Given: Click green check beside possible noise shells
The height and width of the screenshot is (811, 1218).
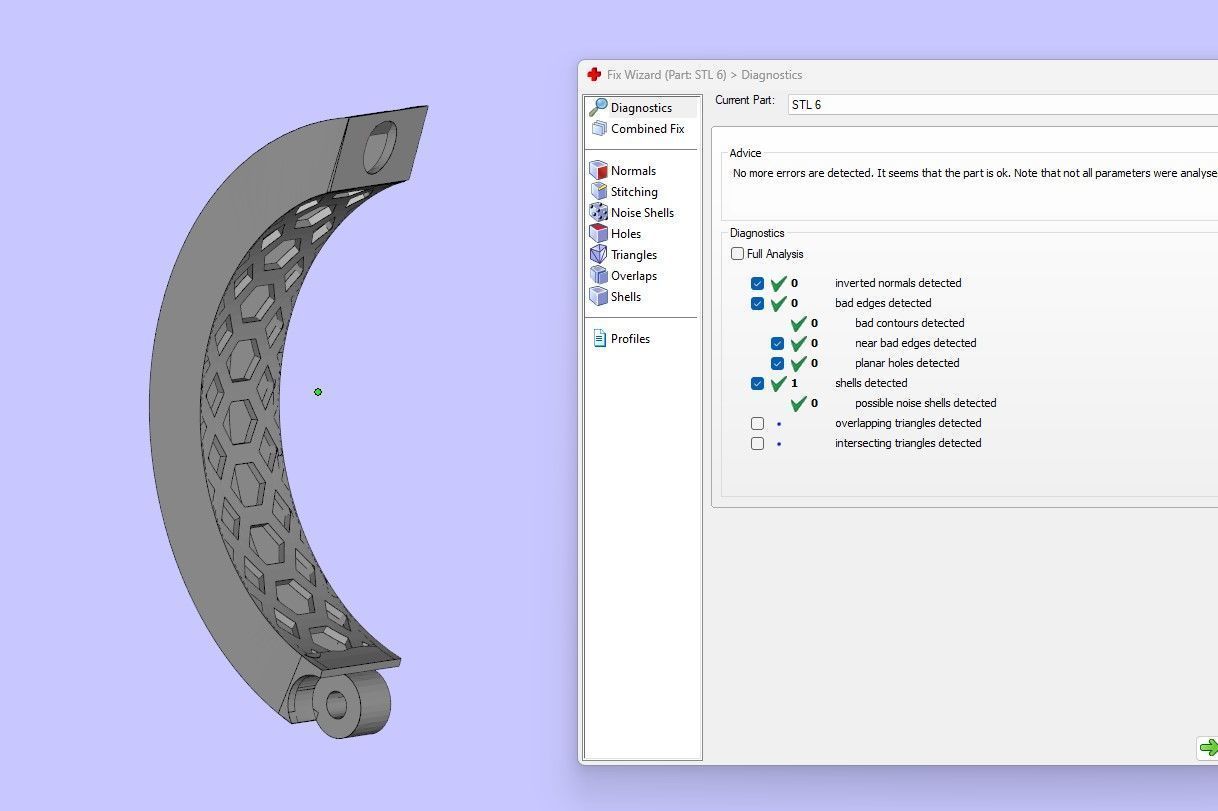Looking at the screenshot, I should pos(799,403).
